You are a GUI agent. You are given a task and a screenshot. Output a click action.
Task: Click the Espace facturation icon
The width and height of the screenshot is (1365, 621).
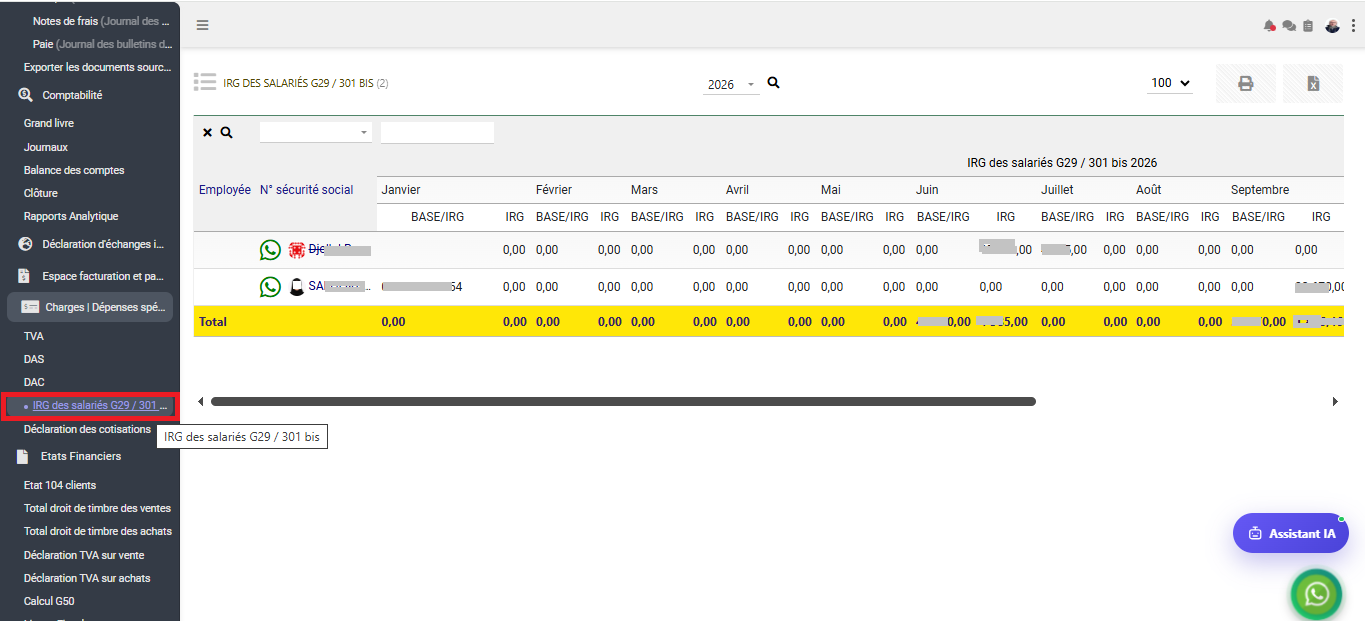tap(25, 276)
